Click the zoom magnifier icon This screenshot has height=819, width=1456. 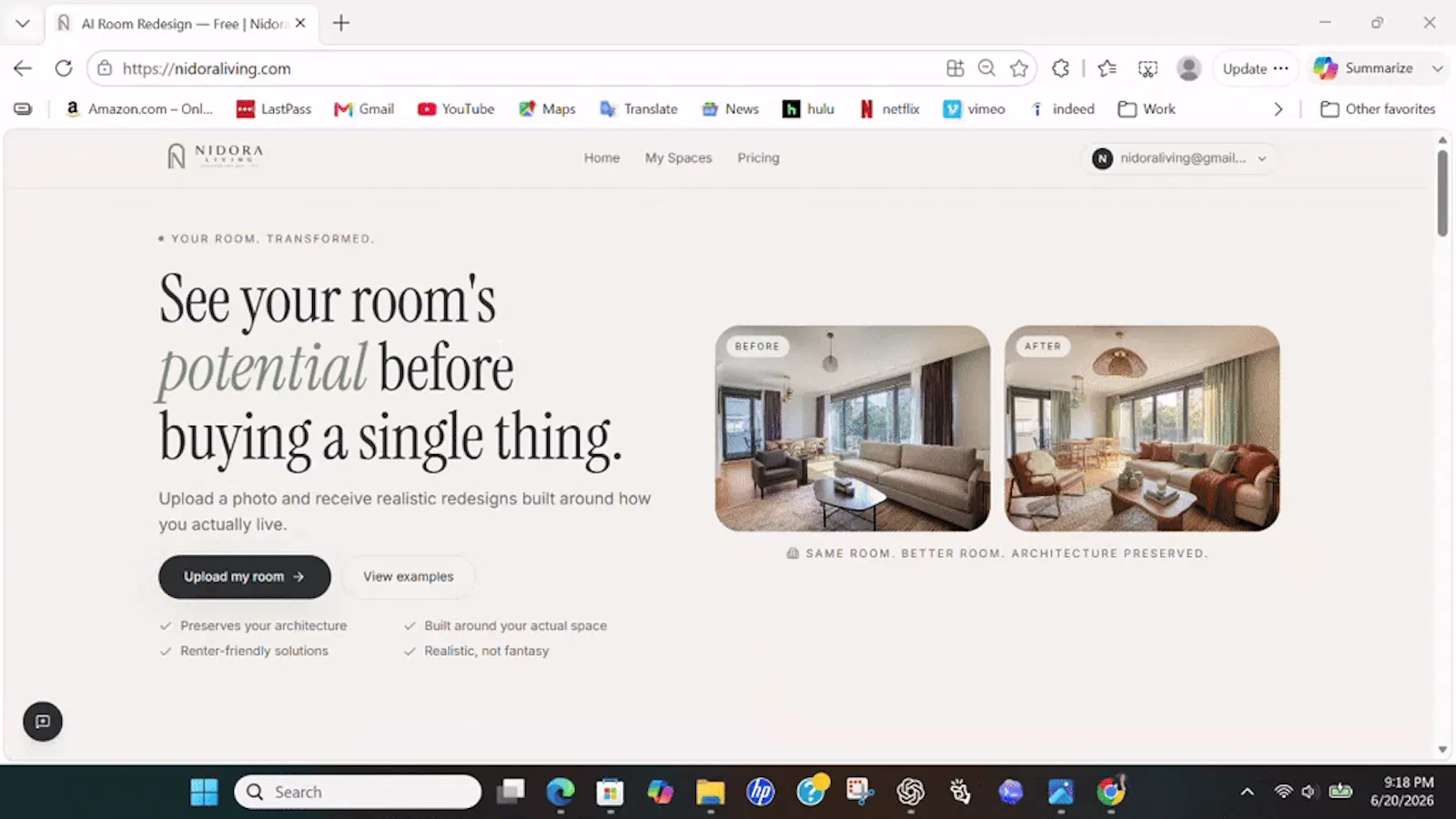click(986, 68)
